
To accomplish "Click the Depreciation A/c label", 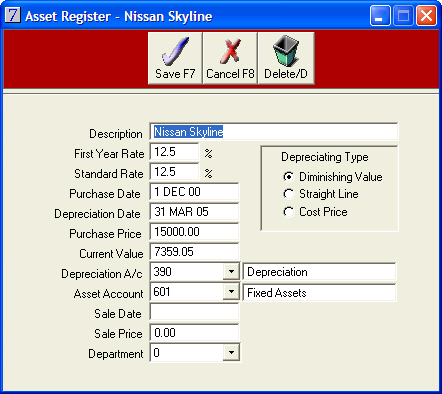I will coord(102,274).
